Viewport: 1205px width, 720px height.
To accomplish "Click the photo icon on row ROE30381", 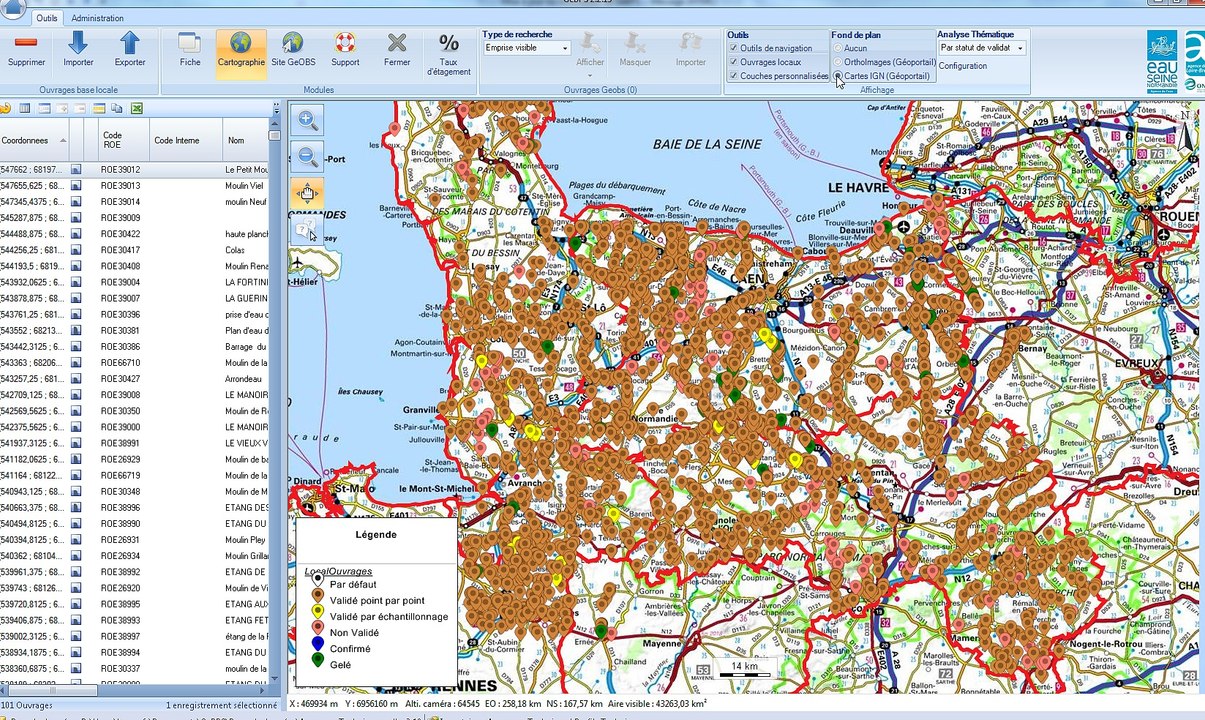I will [x=76, y=330].
